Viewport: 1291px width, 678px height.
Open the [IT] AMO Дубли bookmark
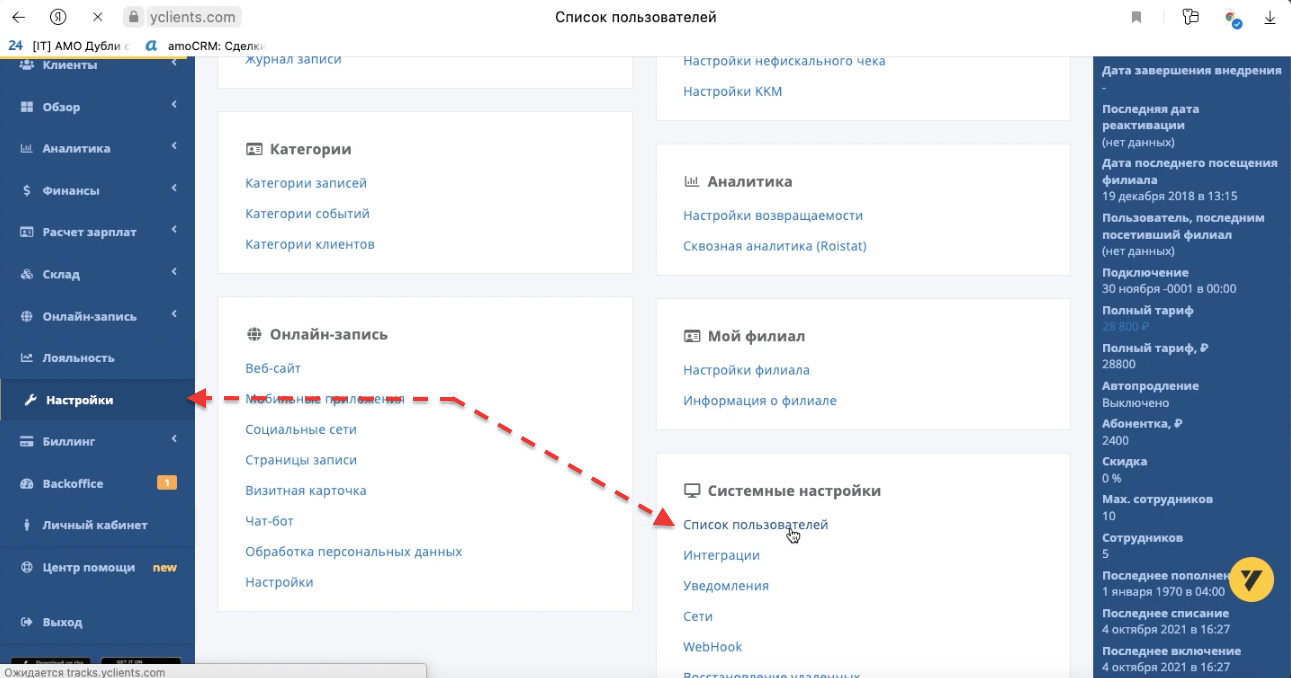click(68, 45)
